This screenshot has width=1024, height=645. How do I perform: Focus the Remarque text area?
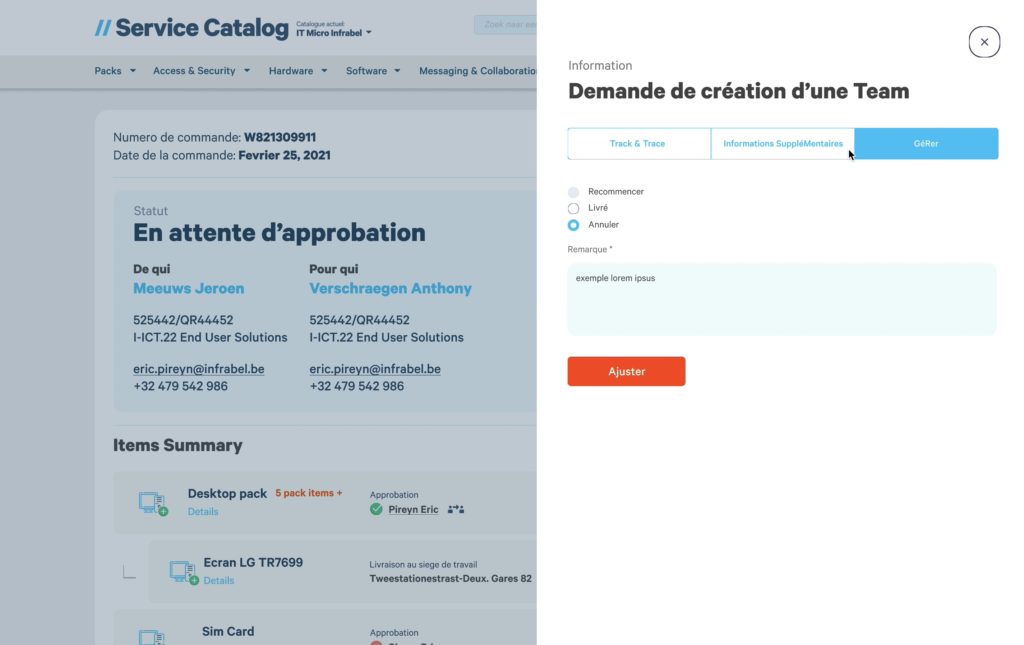(782, 300)
